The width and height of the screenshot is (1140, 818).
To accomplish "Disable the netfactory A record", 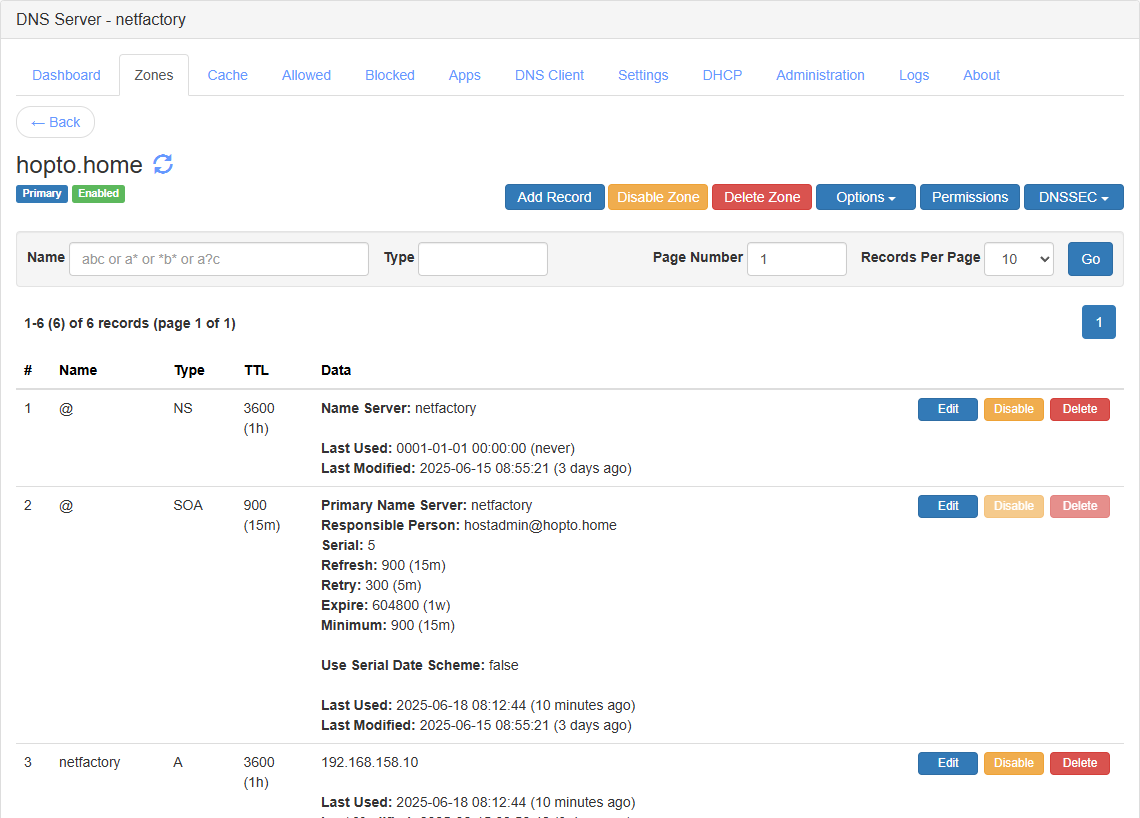I will 1013,763.
